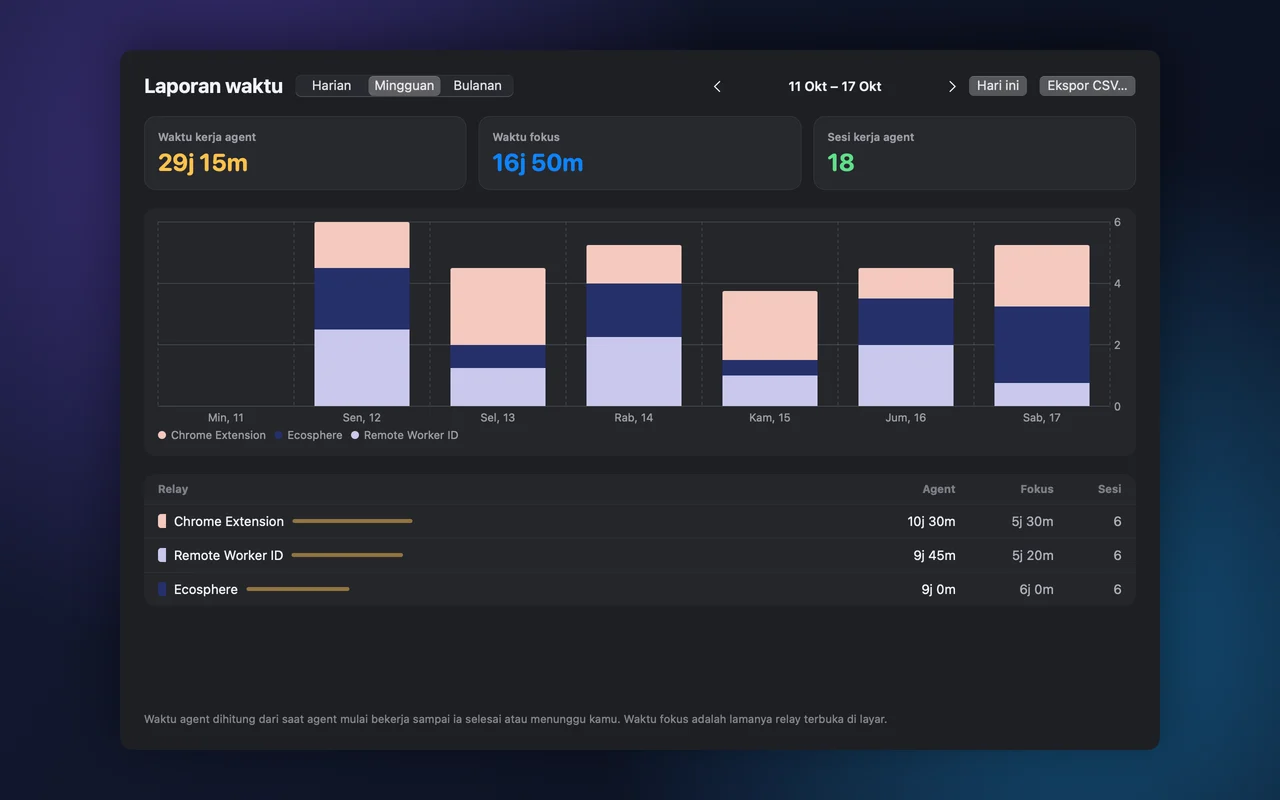Click Chrome Extension progress bar
This screenshot has width=1280, height=800.
[352, 521]
